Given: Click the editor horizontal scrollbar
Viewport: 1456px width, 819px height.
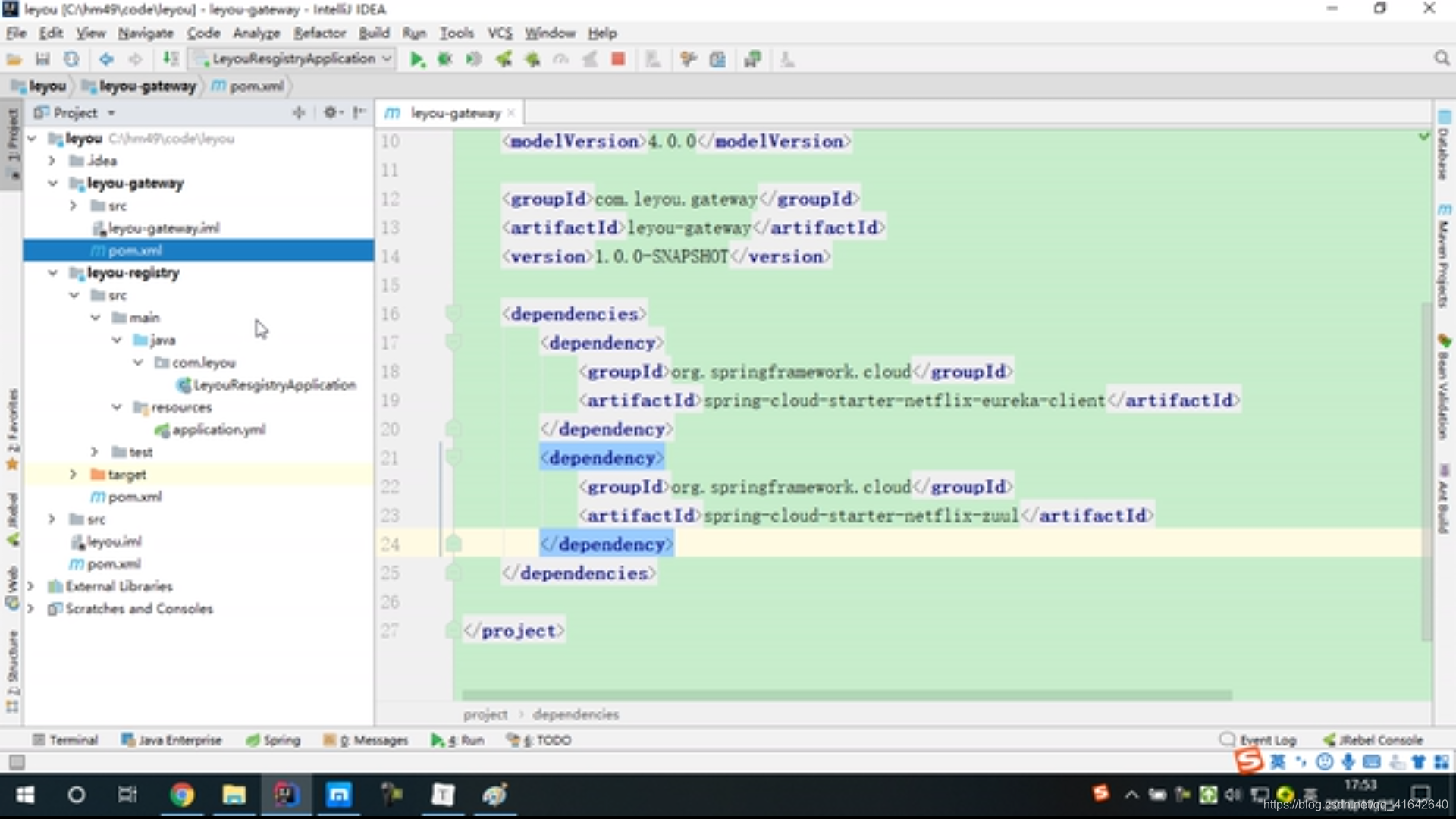Looking at the screenshot, I should coord(846,695).
